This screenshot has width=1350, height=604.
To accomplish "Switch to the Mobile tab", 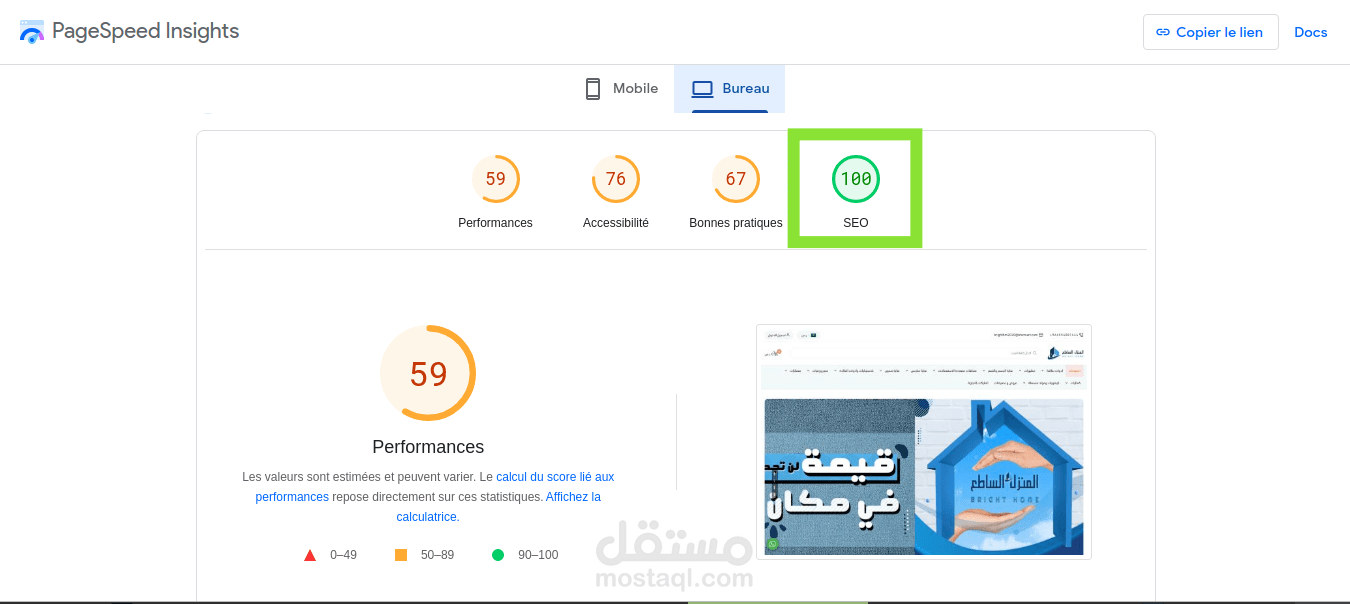I will (x=621, y=89).
